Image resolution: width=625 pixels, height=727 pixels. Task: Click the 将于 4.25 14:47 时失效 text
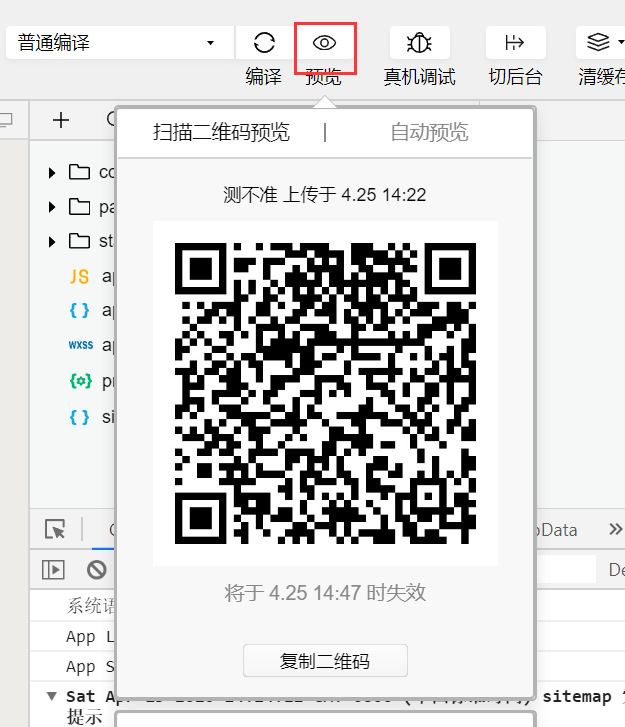pos(325,593)
